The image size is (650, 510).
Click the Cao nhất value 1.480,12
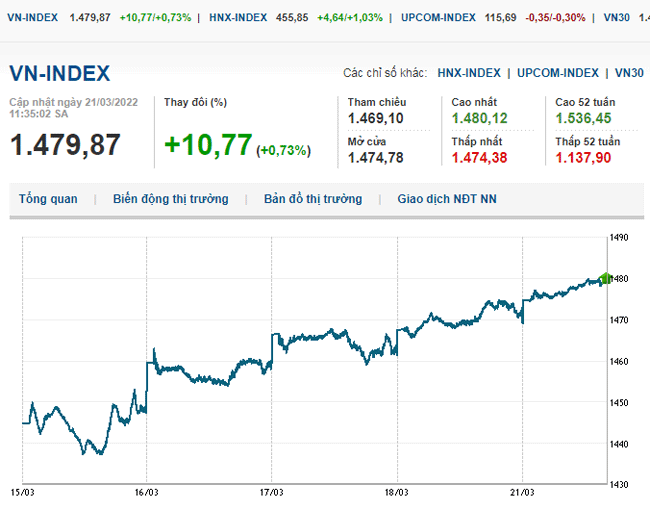479,119
